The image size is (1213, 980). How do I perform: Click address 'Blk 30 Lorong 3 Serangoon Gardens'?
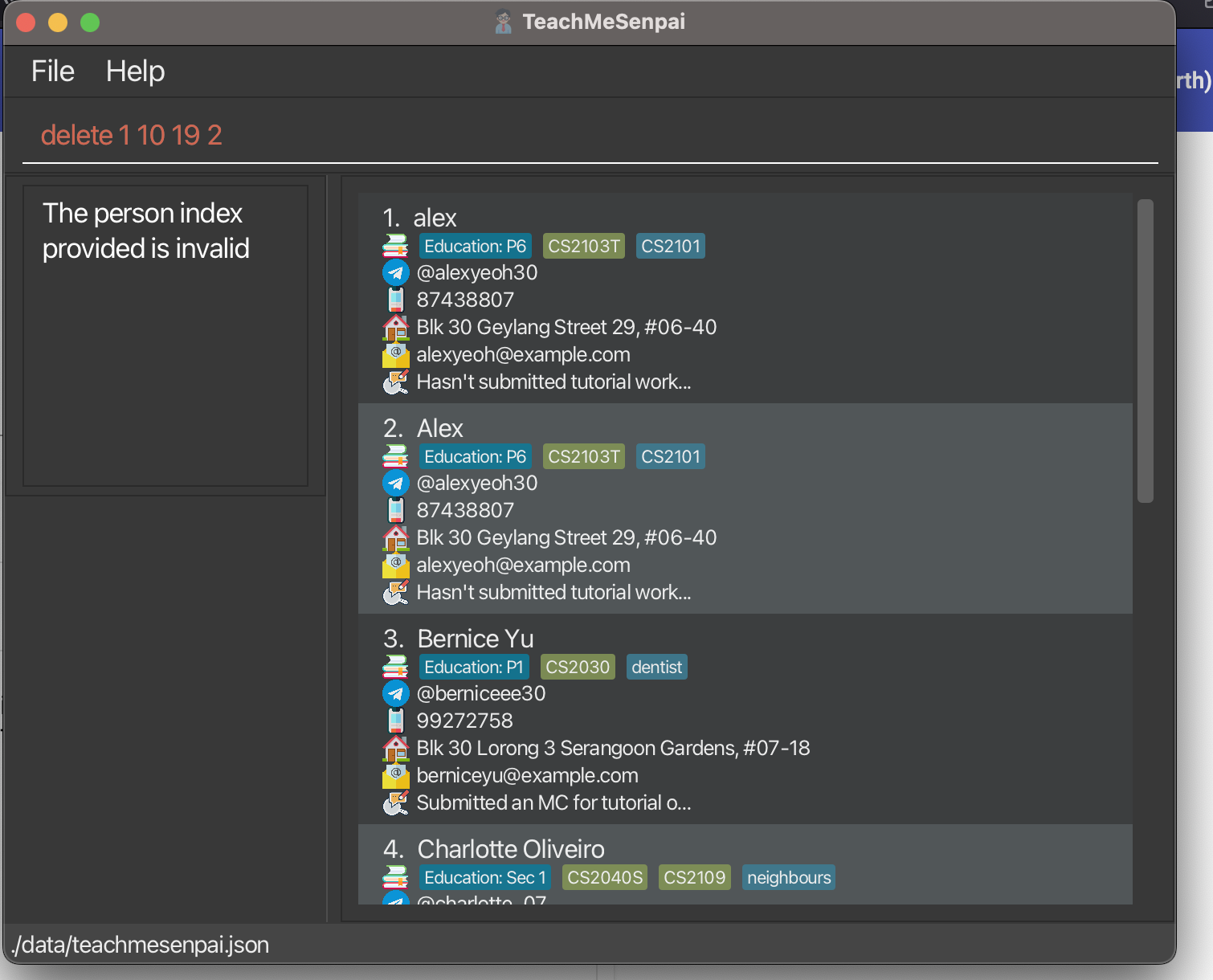pos(613,748)
